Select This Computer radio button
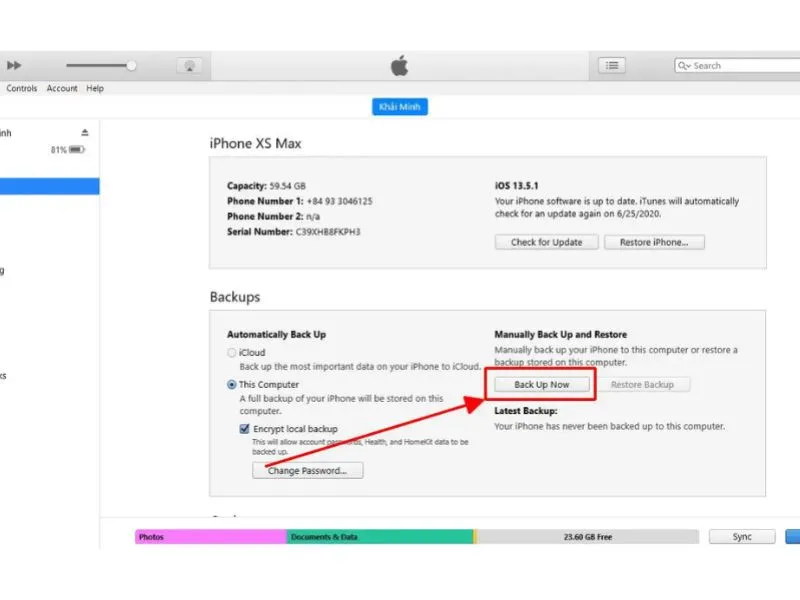This screenshot has height=600, width=800. click(x=232, y=384)
